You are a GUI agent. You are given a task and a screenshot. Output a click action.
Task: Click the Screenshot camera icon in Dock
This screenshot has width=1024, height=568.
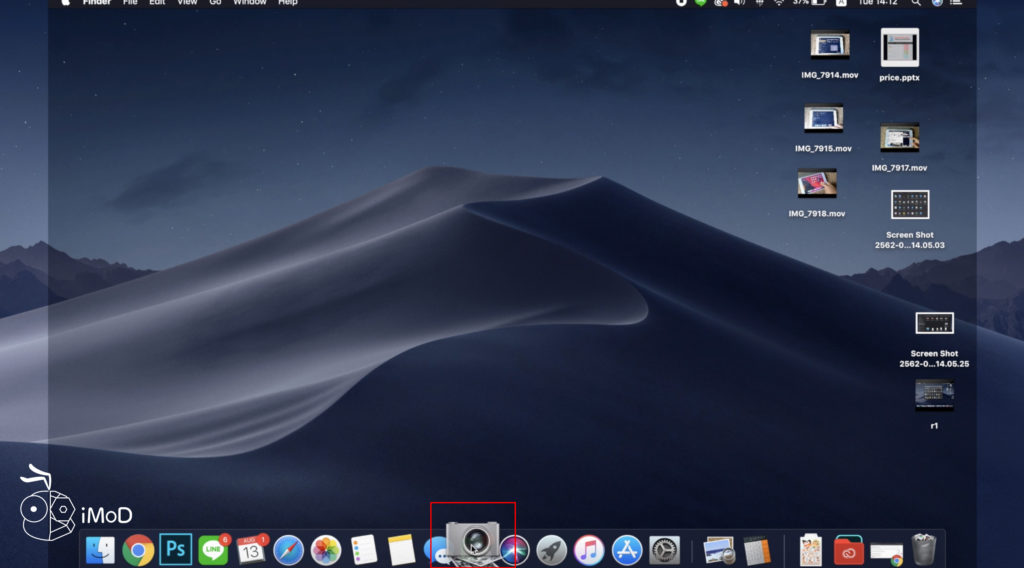click(473, 541)
